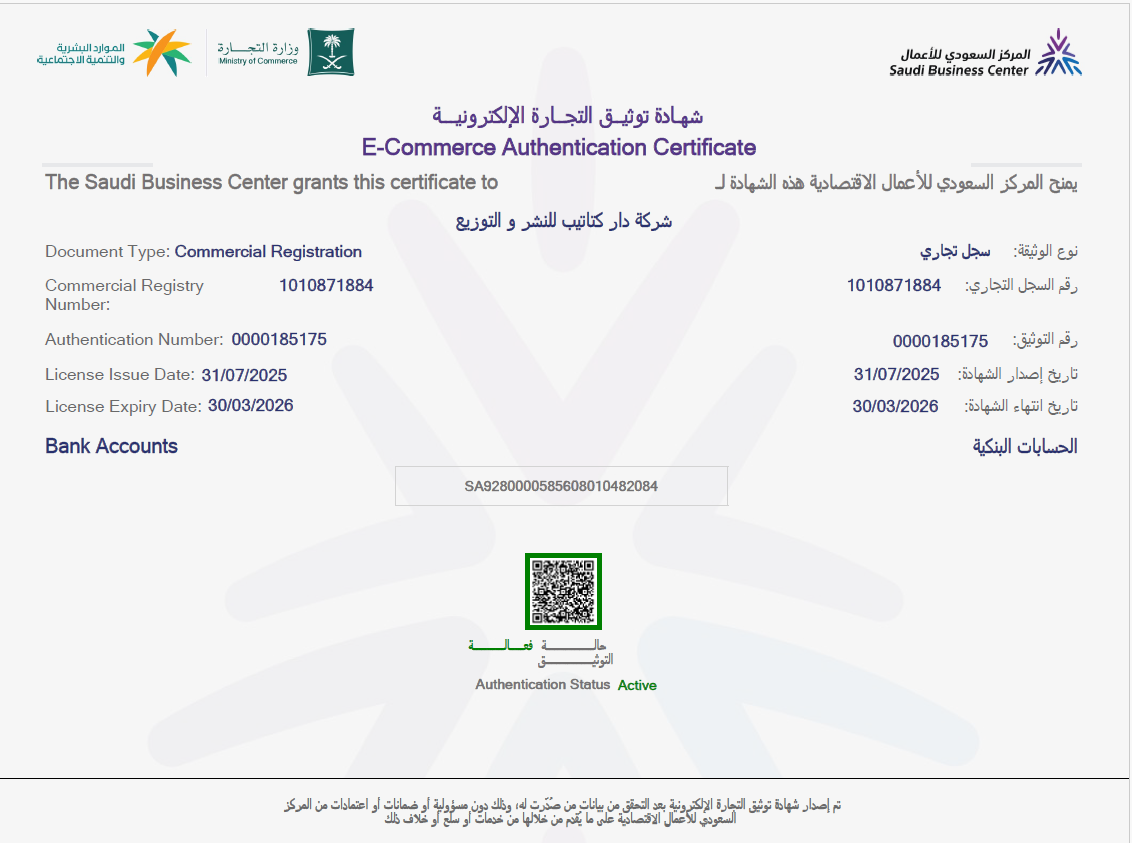The image size is (1132, 843).
Task: Click the QR code with green border
Action: pyautogui.click(x=563, y=591)
